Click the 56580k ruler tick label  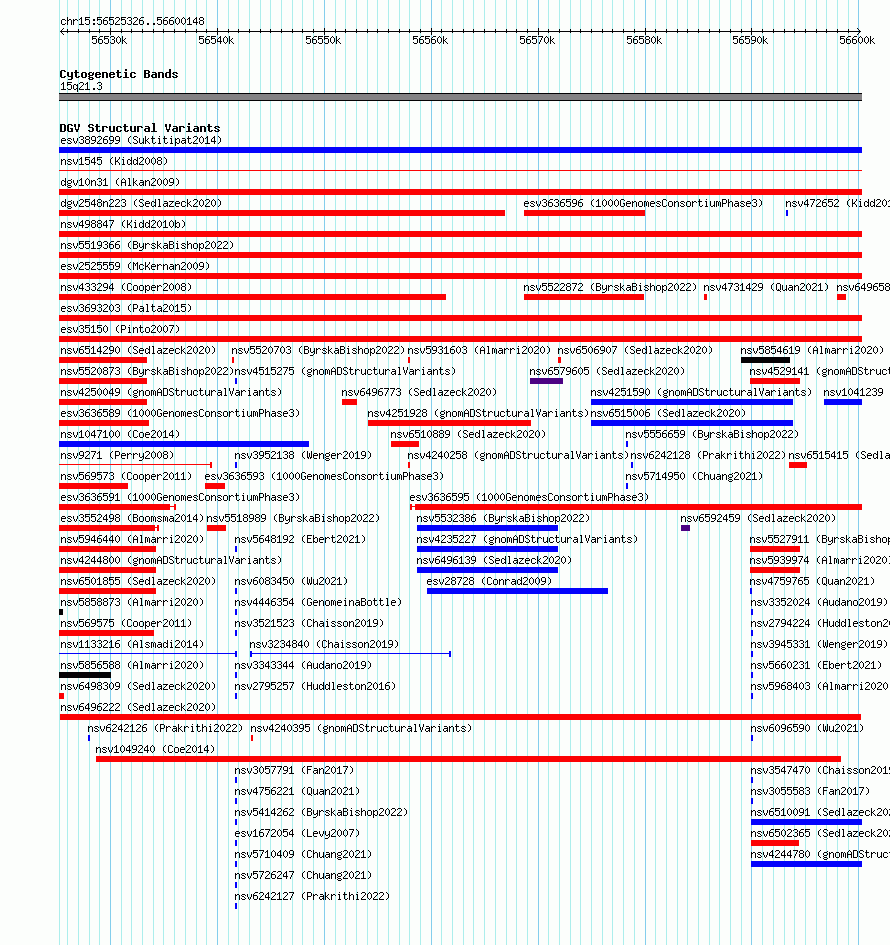point(644,40)
